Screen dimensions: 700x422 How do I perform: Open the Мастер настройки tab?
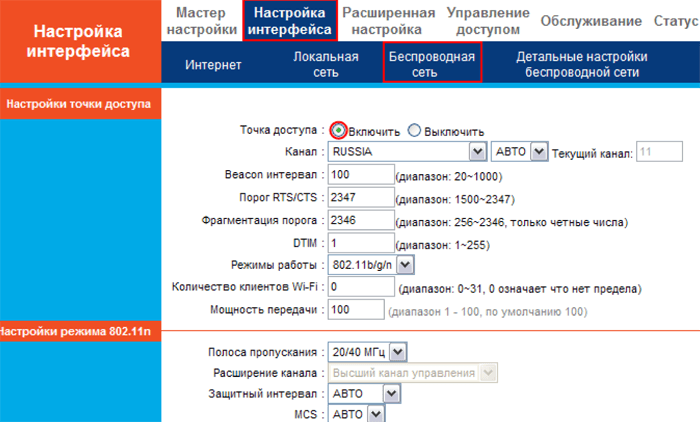(x=201, y=21)
